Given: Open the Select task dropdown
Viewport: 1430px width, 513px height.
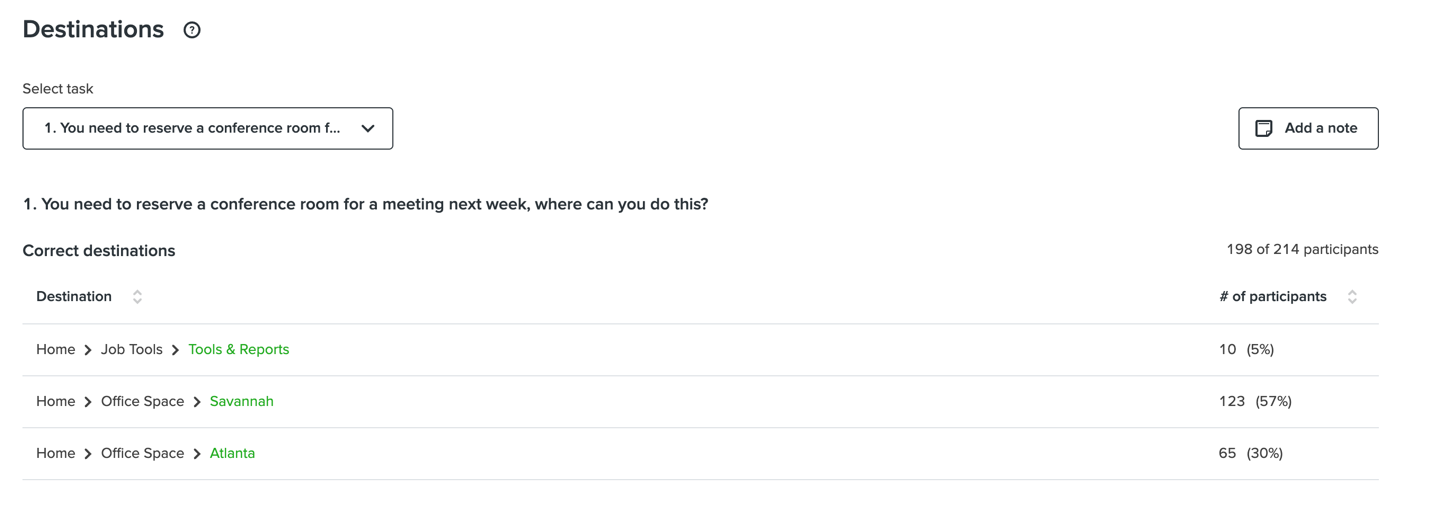Looking at the screenshot, I should (x=207, y=129).
